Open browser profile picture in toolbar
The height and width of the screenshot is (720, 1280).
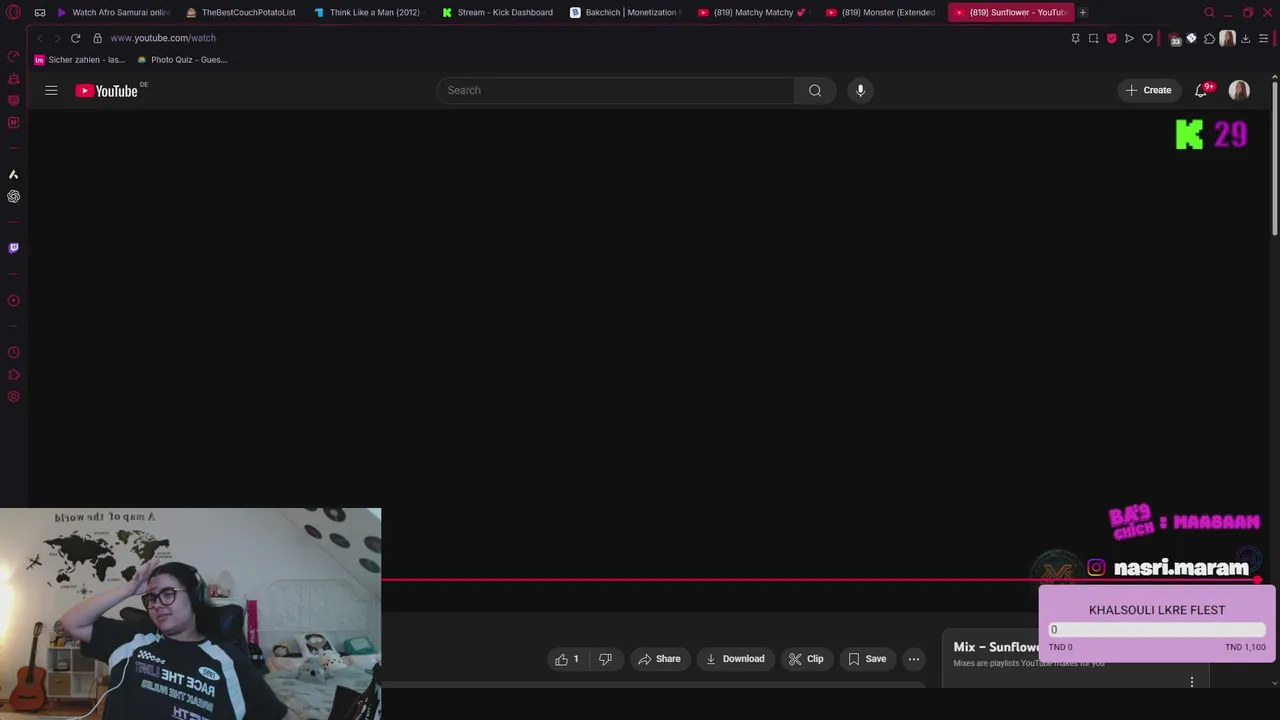click(1227, 38)
